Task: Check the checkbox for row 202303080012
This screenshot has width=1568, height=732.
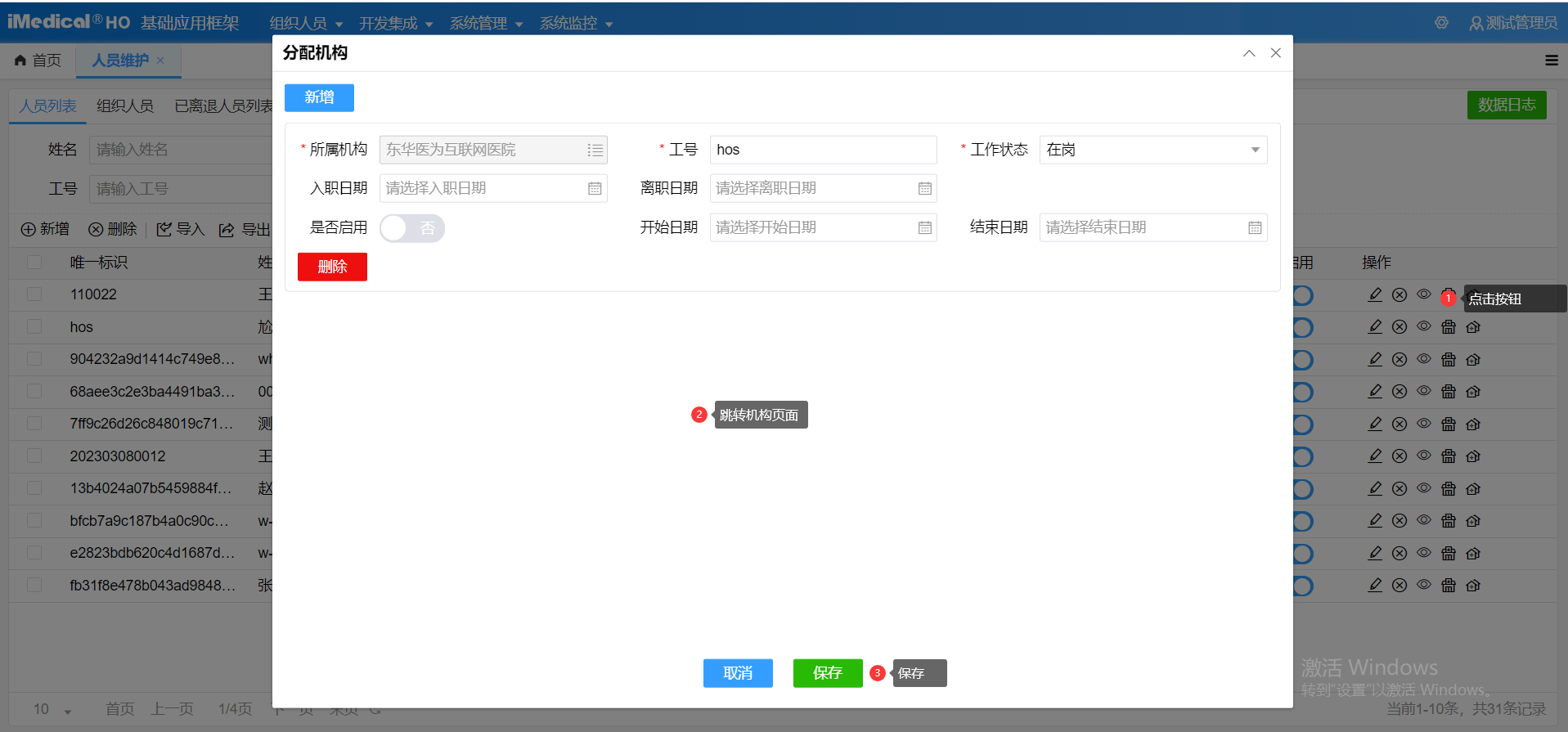Action: (x=34, y=456)
